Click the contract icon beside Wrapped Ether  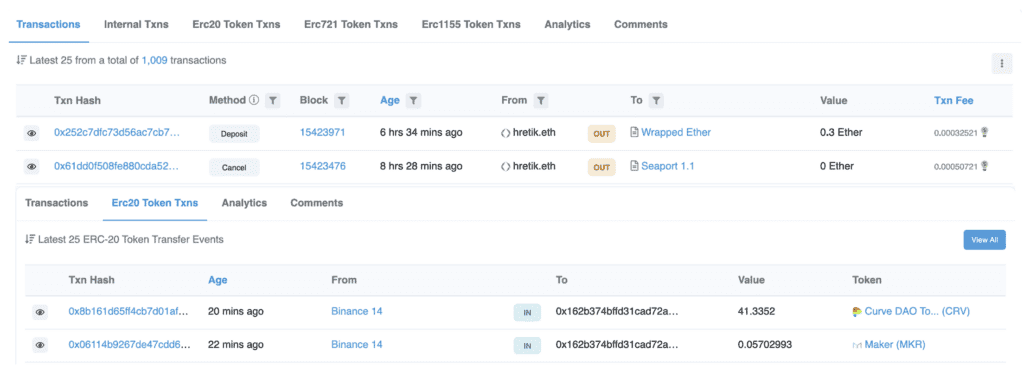click(x=634, y=132)
